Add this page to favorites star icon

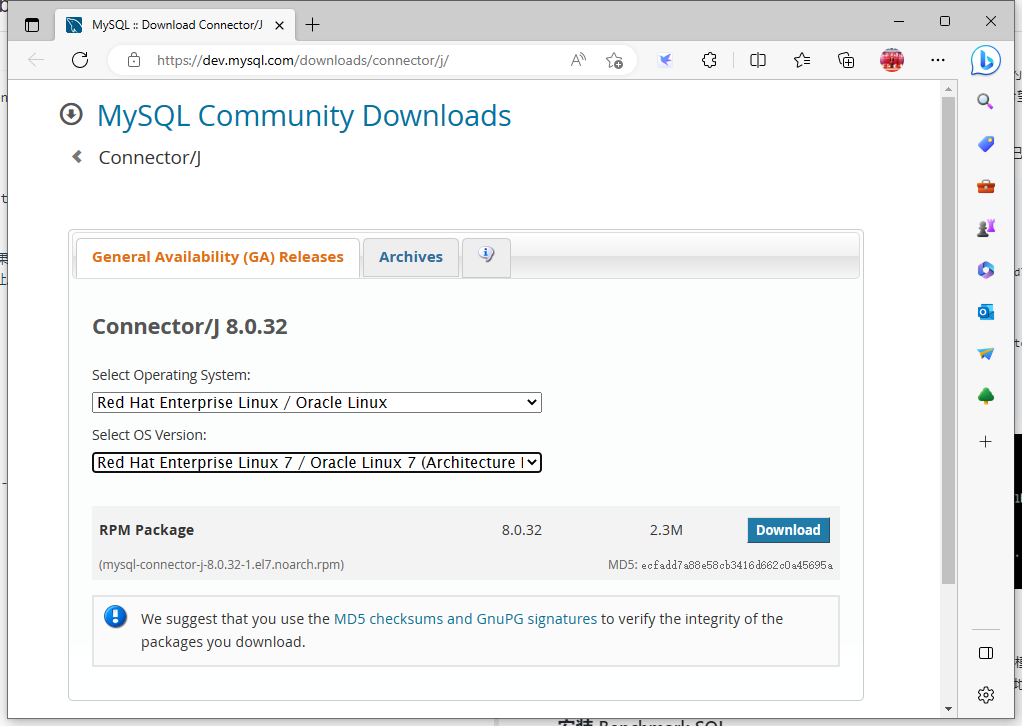(x=614, y=60)
